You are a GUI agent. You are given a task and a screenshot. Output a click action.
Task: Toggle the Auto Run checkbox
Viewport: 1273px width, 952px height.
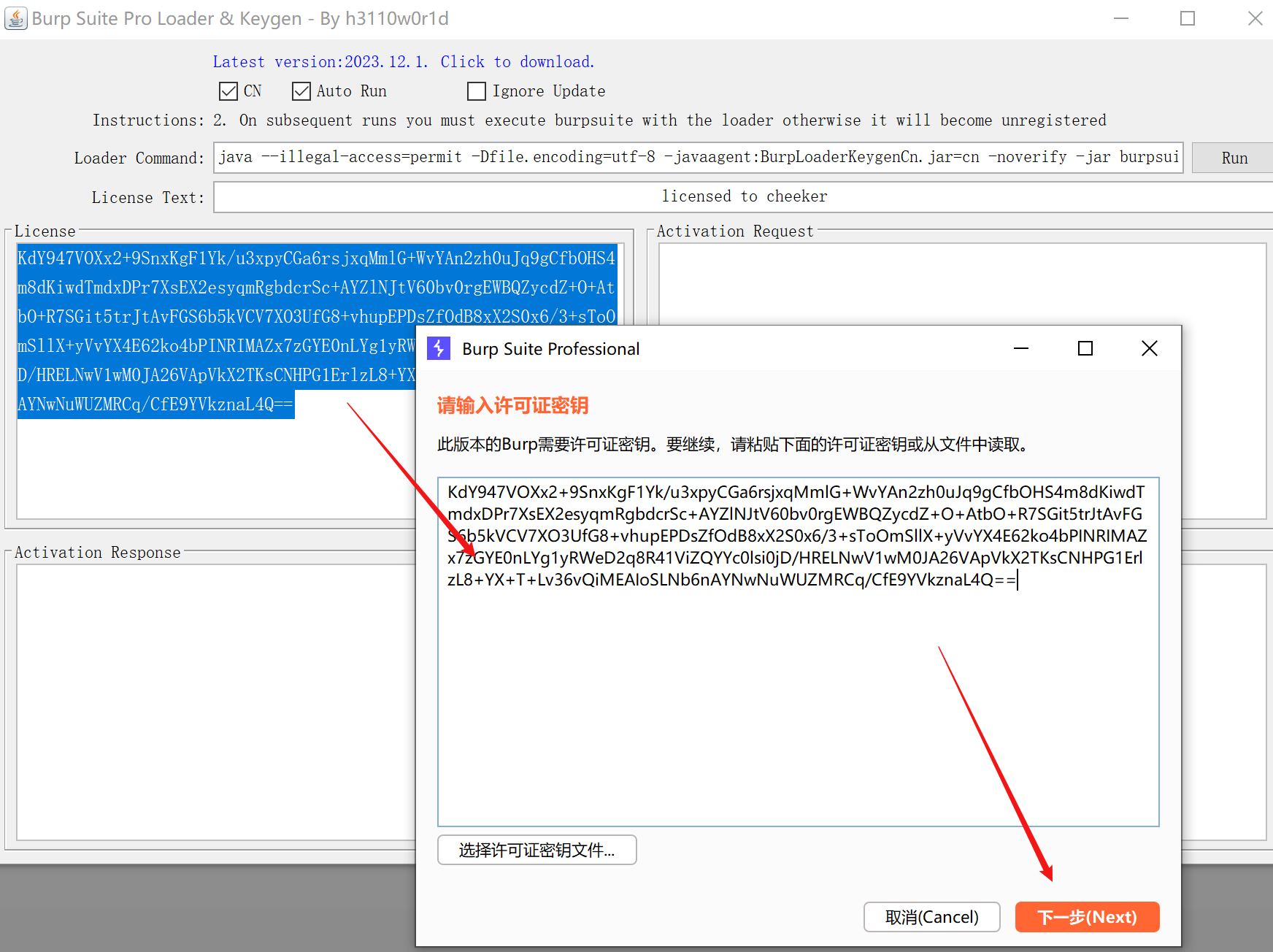point(301,91)
